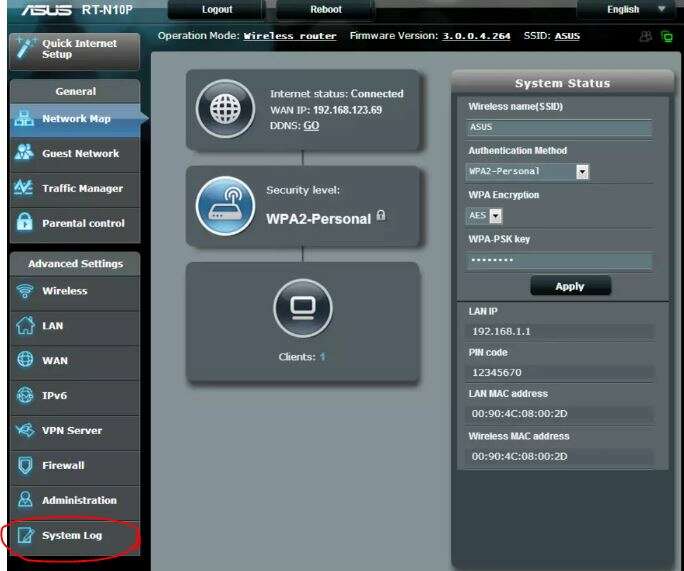
Task: Click the ASUS SSID link in header
Action: tap(567, 36)
